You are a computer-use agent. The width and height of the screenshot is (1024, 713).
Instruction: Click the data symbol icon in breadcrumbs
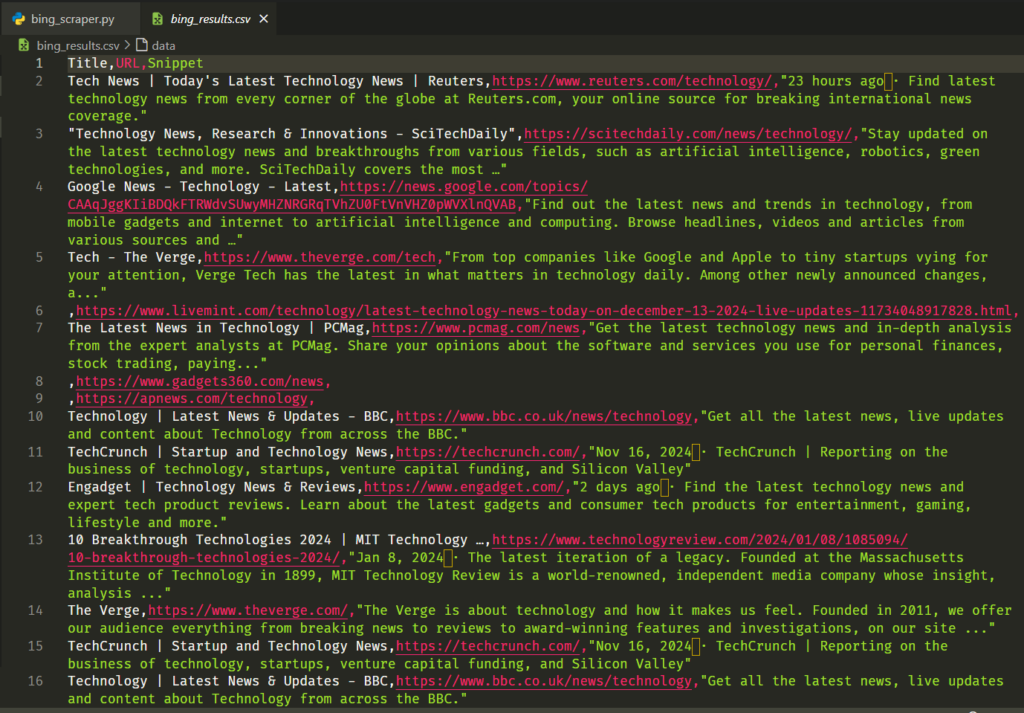(141, 45)
